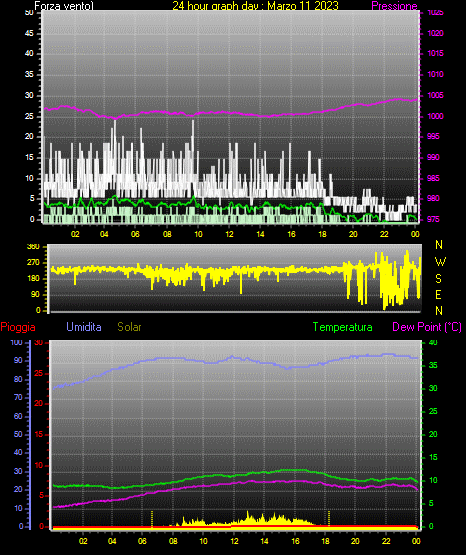The image size is (466, 555).
Task: Click the humidity axis value 60
Action: point(18,416)
